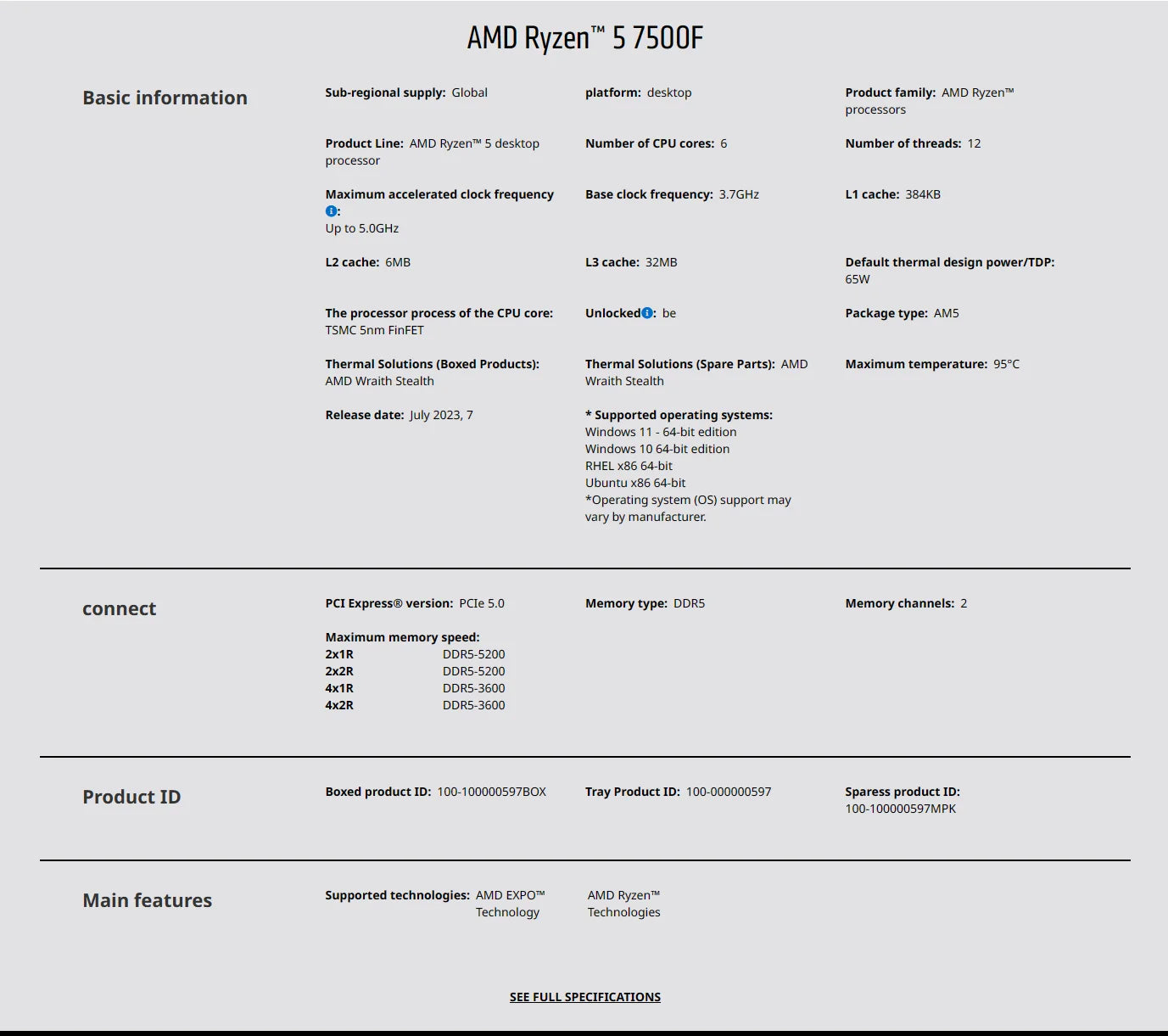Open the SEE FULL SPECIFICATIONS link
The height and width of the screenshot is (1036, 1168).
coord(584,997)
